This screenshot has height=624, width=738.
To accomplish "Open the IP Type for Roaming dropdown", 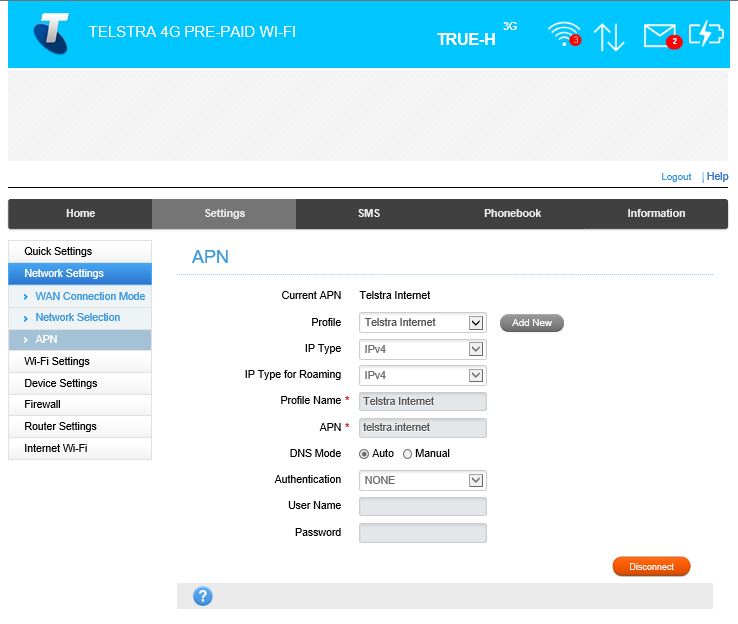I will click(x=423, y=376).
